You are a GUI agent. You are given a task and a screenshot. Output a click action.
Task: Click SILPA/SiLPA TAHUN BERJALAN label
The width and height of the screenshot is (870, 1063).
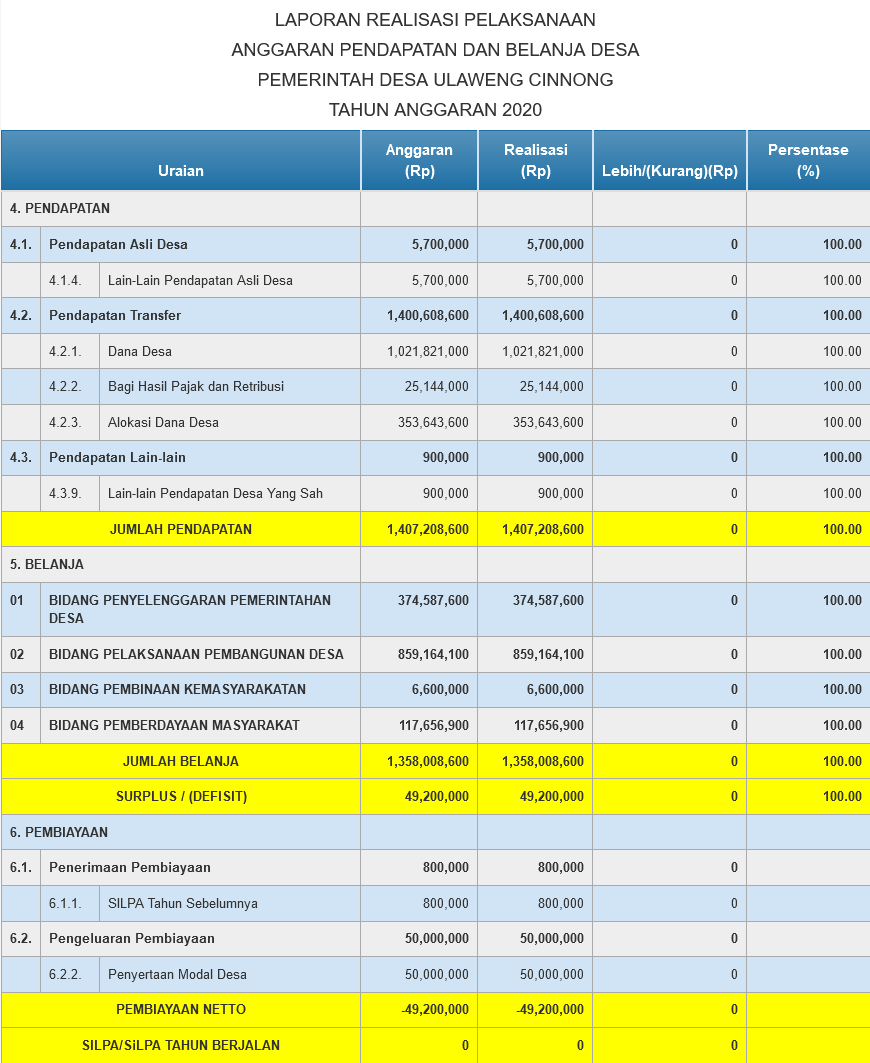(x=180, y=1045)
